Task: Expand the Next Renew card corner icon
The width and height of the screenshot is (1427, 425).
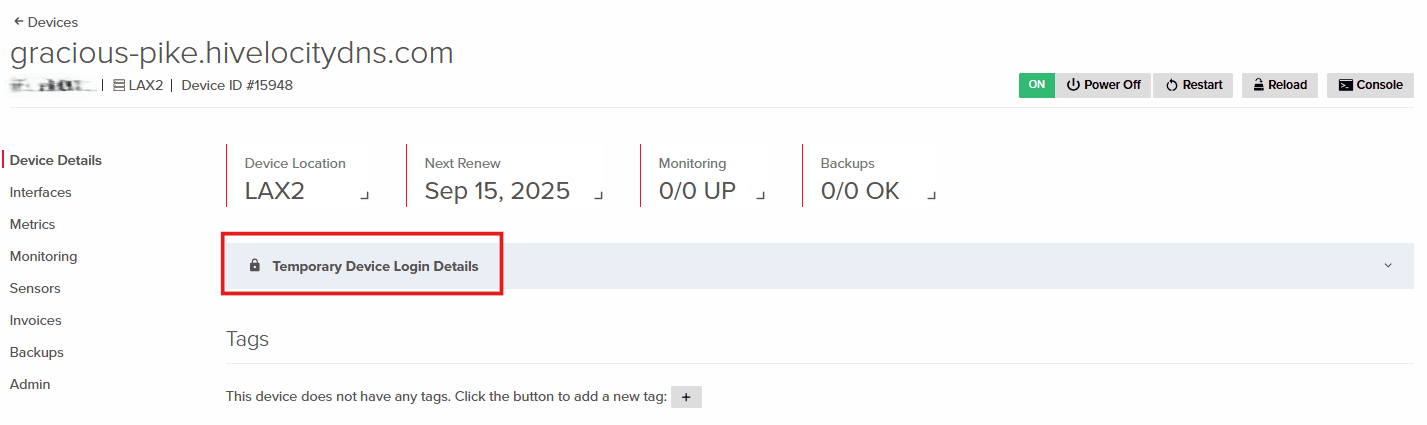Action: point(599,195)
